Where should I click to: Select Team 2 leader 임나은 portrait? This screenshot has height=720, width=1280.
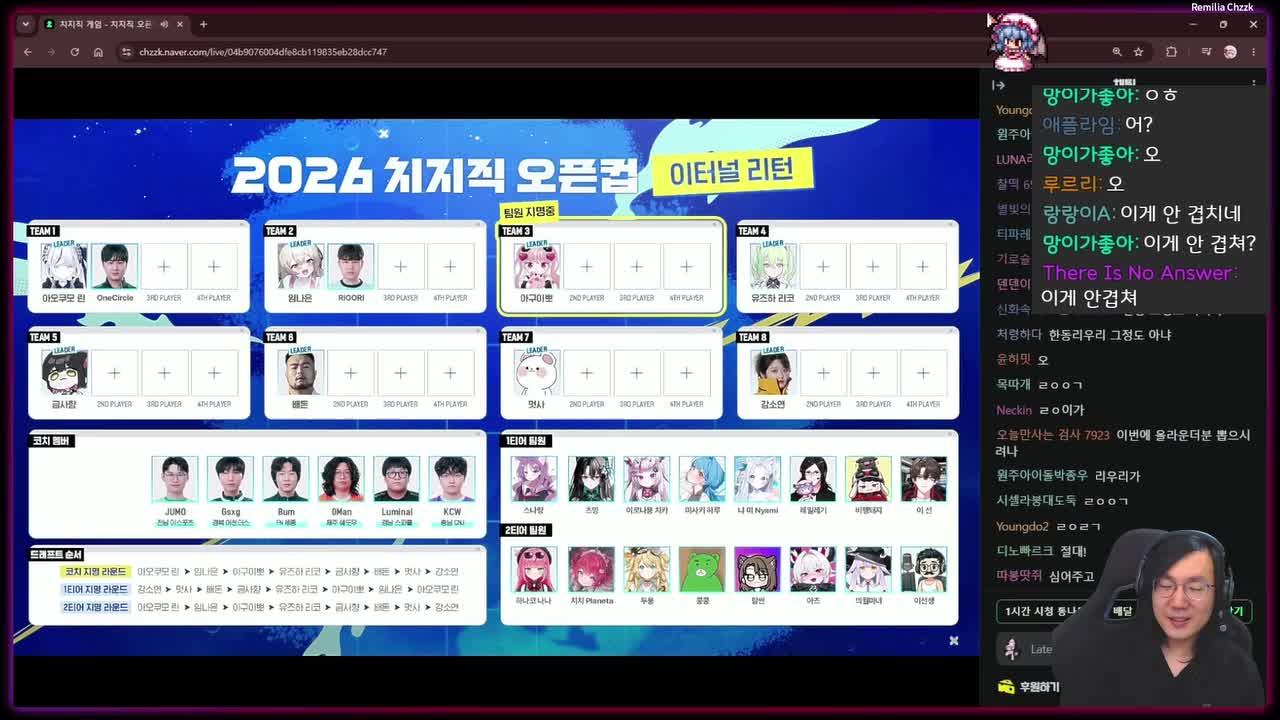[300, 266]
